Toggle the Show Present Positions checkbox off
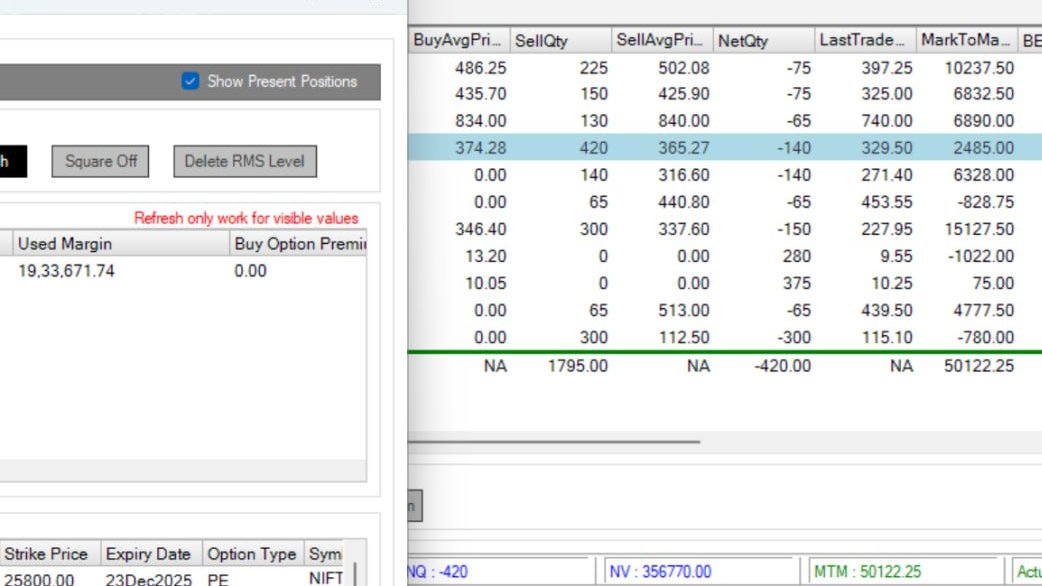Screen dimensions: 1042x586 coord(189,82)
